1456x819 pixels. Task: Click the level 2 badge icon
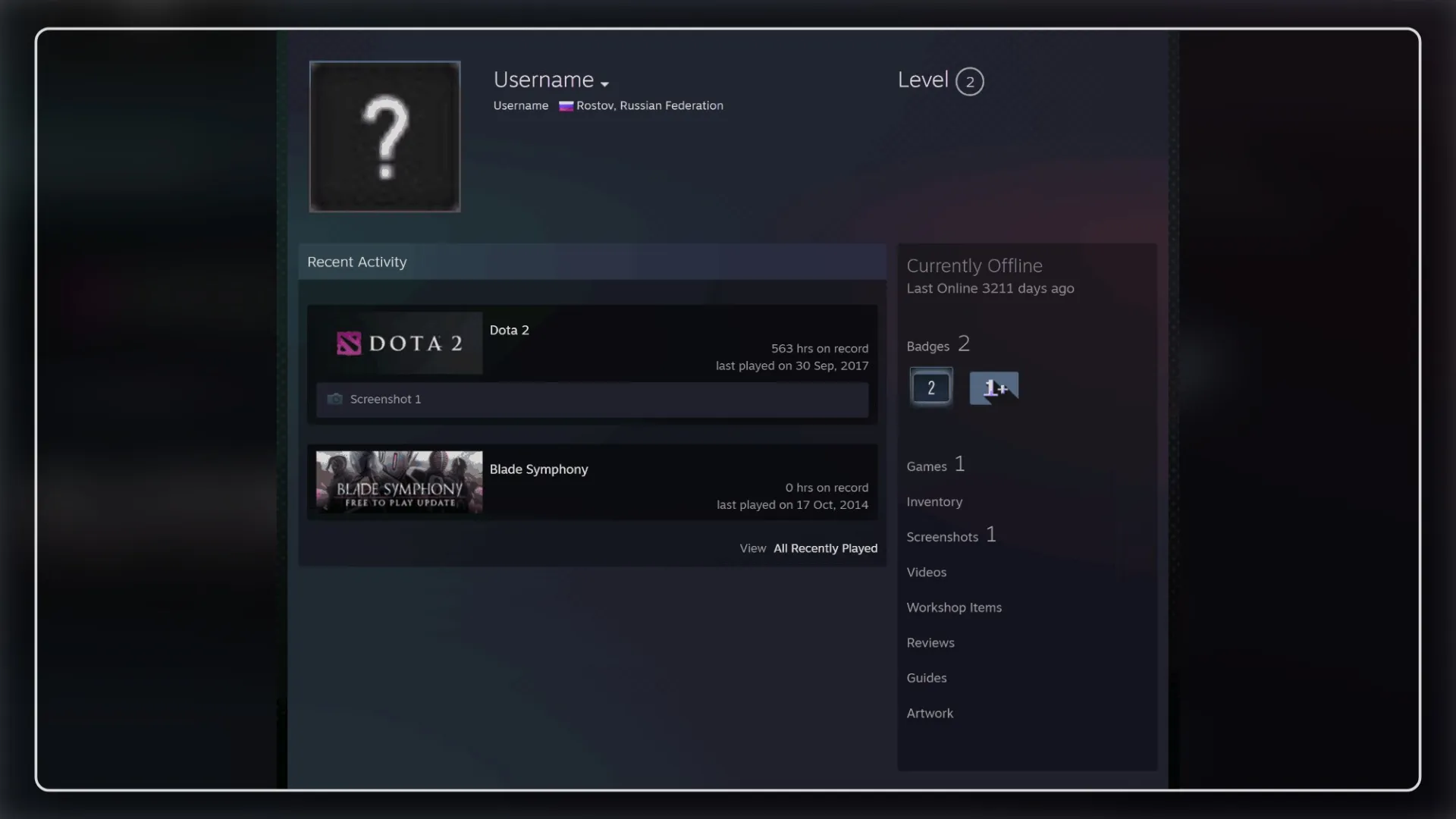pos(931,388)
